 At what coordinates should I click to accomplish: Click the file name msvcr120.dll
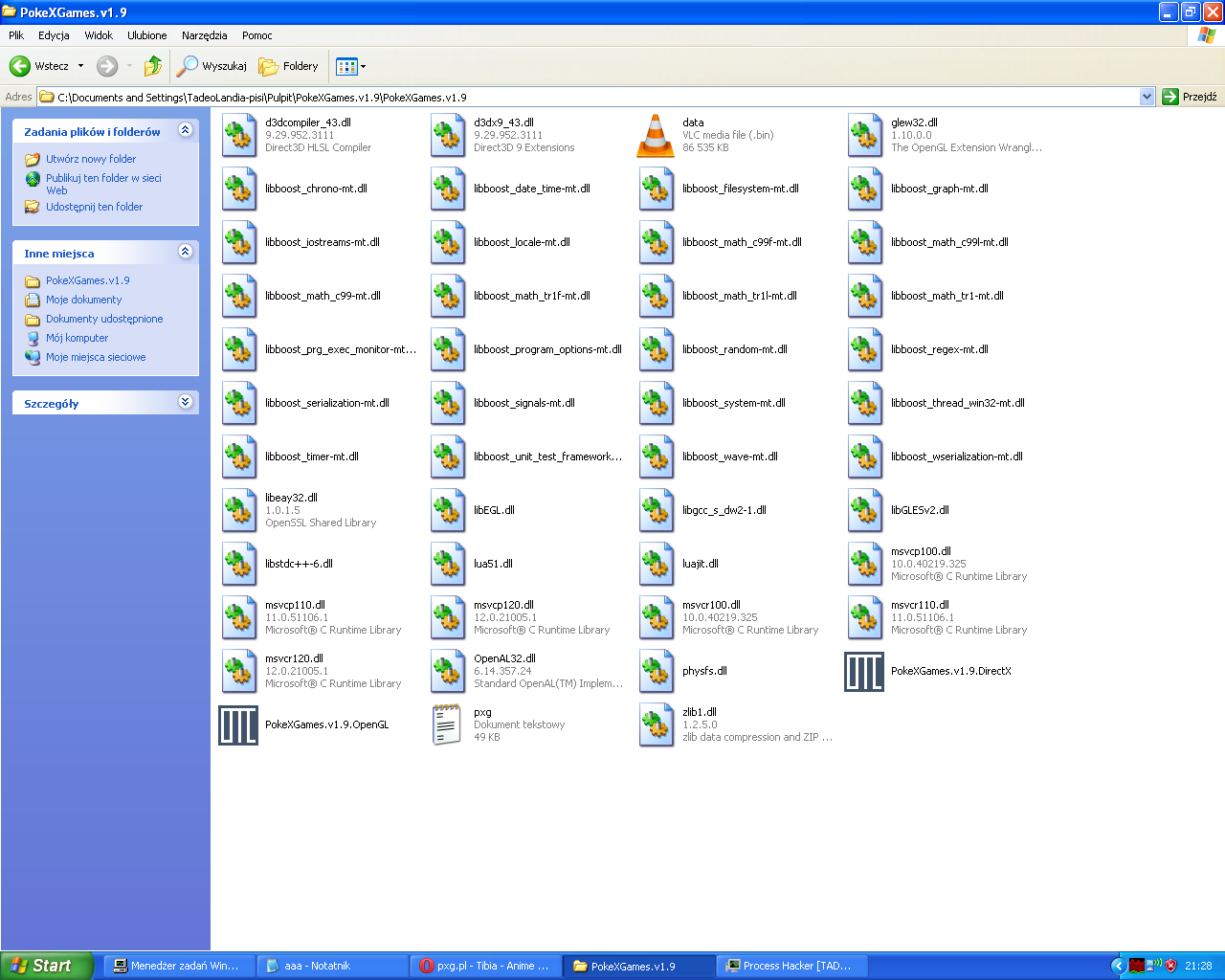point(295,658)
